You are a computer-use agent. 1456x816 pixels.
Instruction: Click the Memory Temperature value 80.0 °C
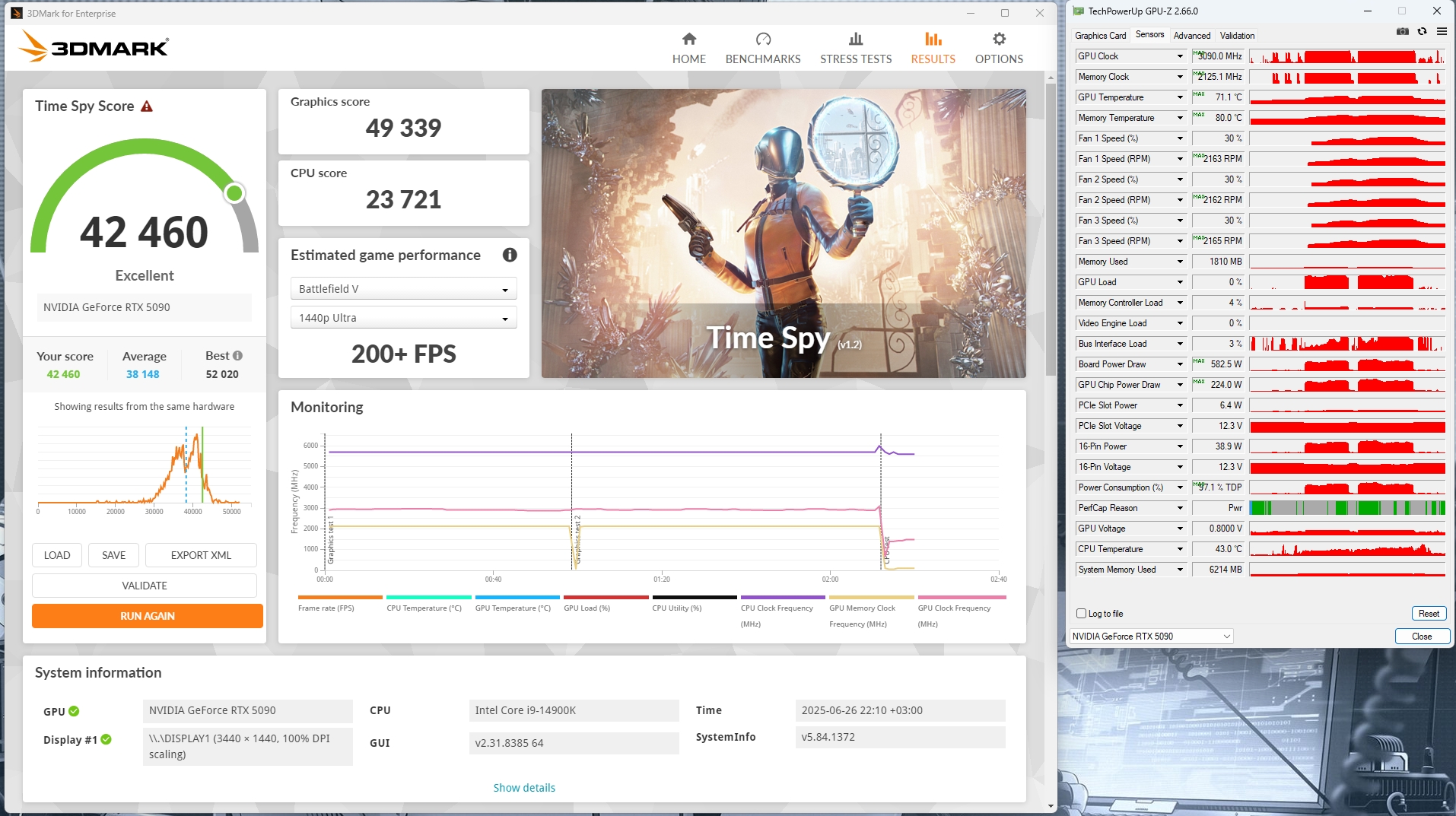[1218, 118]
